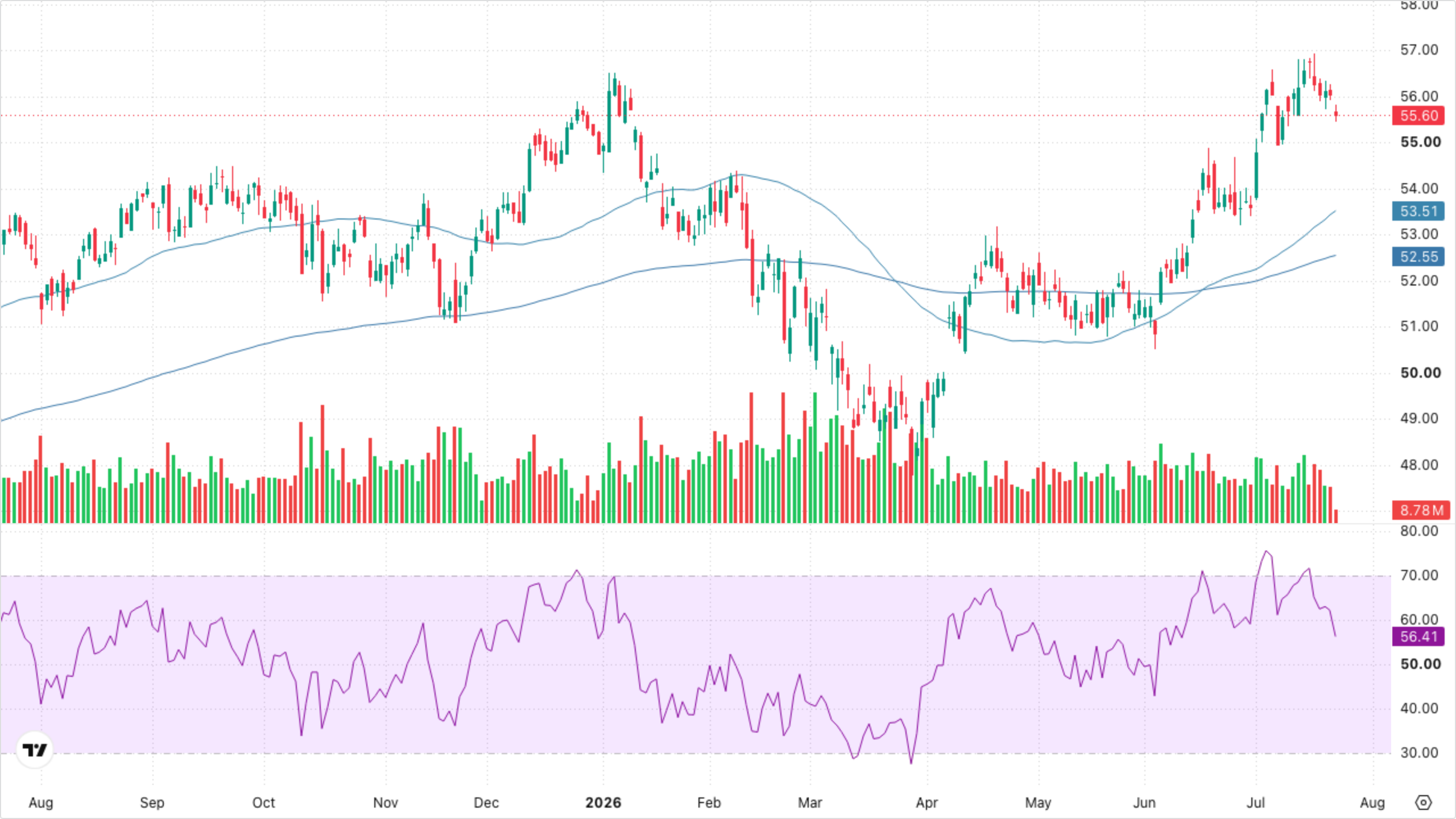The height and width of the screenshot is (819, 1456).
Task: Click the Jul label on time axis
Action: [x=1256, y=803]
